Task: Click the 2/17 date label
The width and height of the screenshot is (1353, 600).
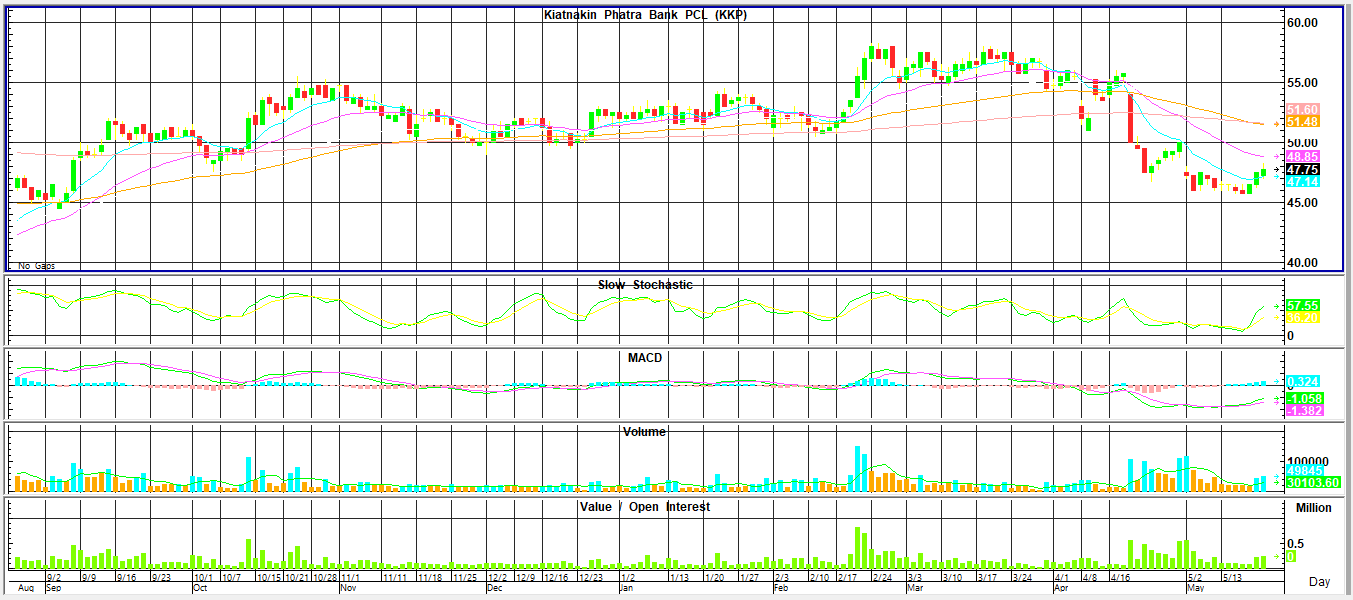Action: click(x=849, y=578)
